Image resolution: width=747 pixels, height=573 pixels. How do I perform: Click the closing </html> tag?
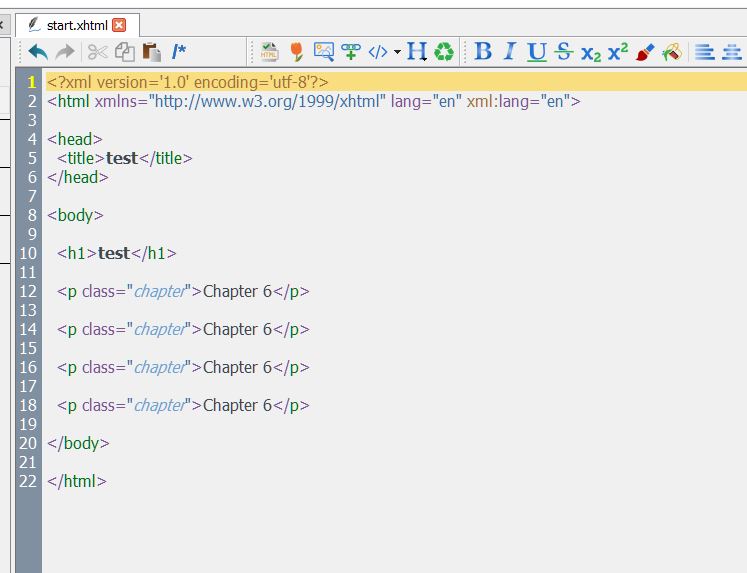tap(77, 481)
